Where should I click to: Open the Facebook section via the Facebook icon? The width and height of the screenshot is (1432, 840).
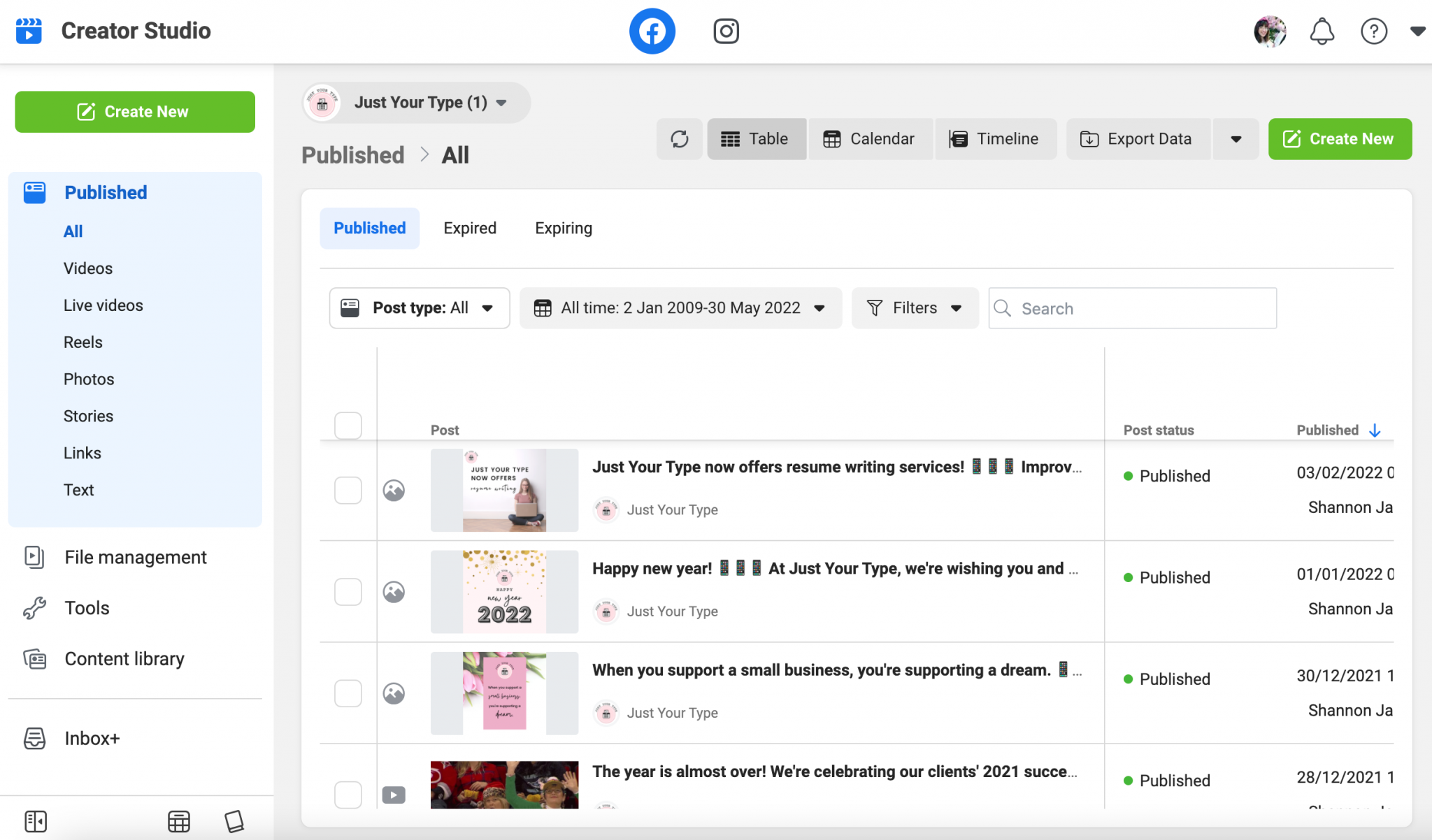(x=652, y=31)
